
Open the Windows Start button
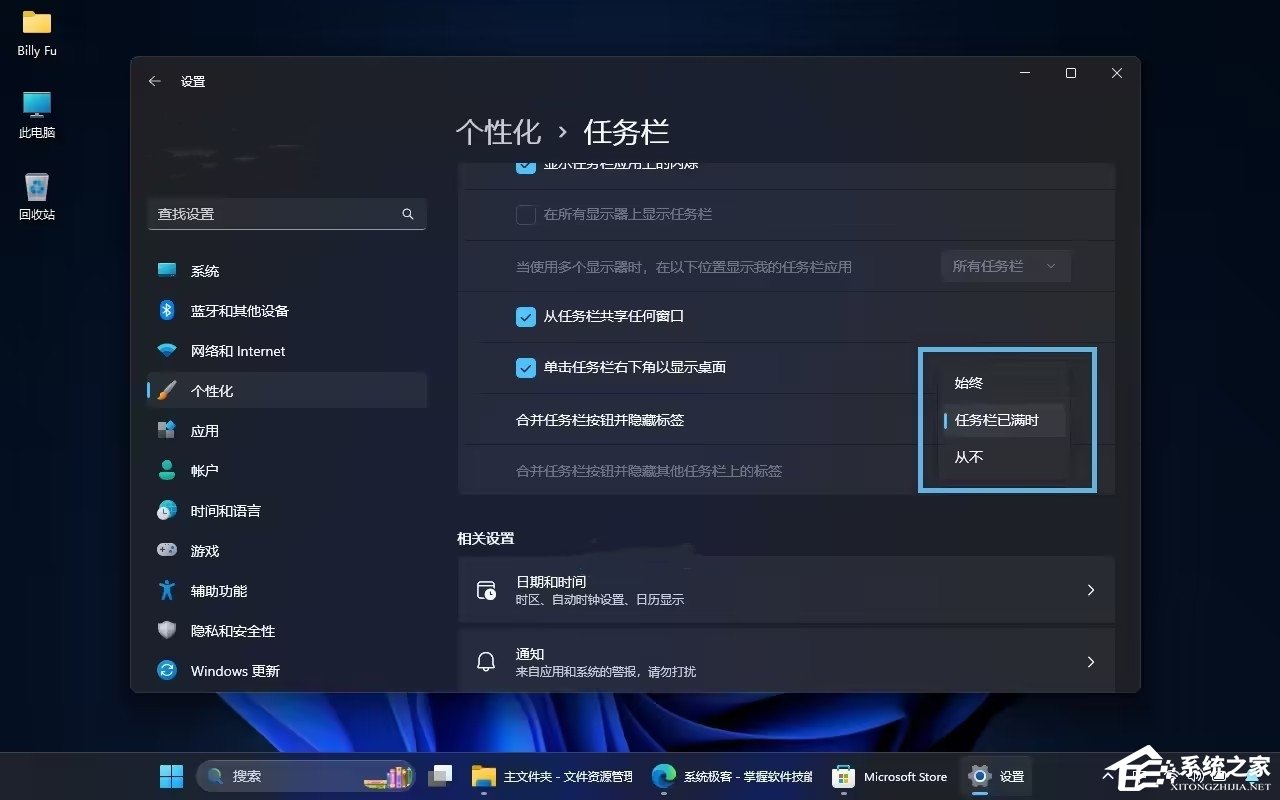(171, 776)
